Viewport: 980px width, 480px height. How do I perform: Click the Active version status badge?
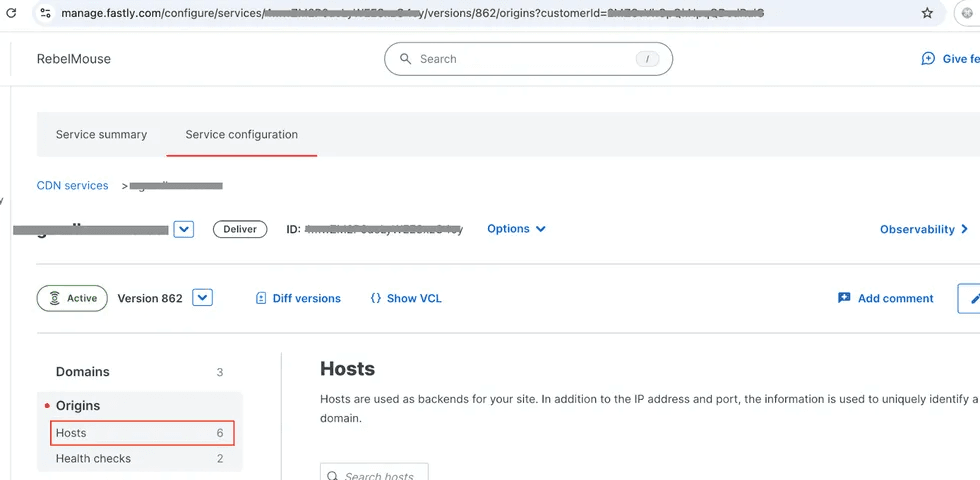(72, 298)
